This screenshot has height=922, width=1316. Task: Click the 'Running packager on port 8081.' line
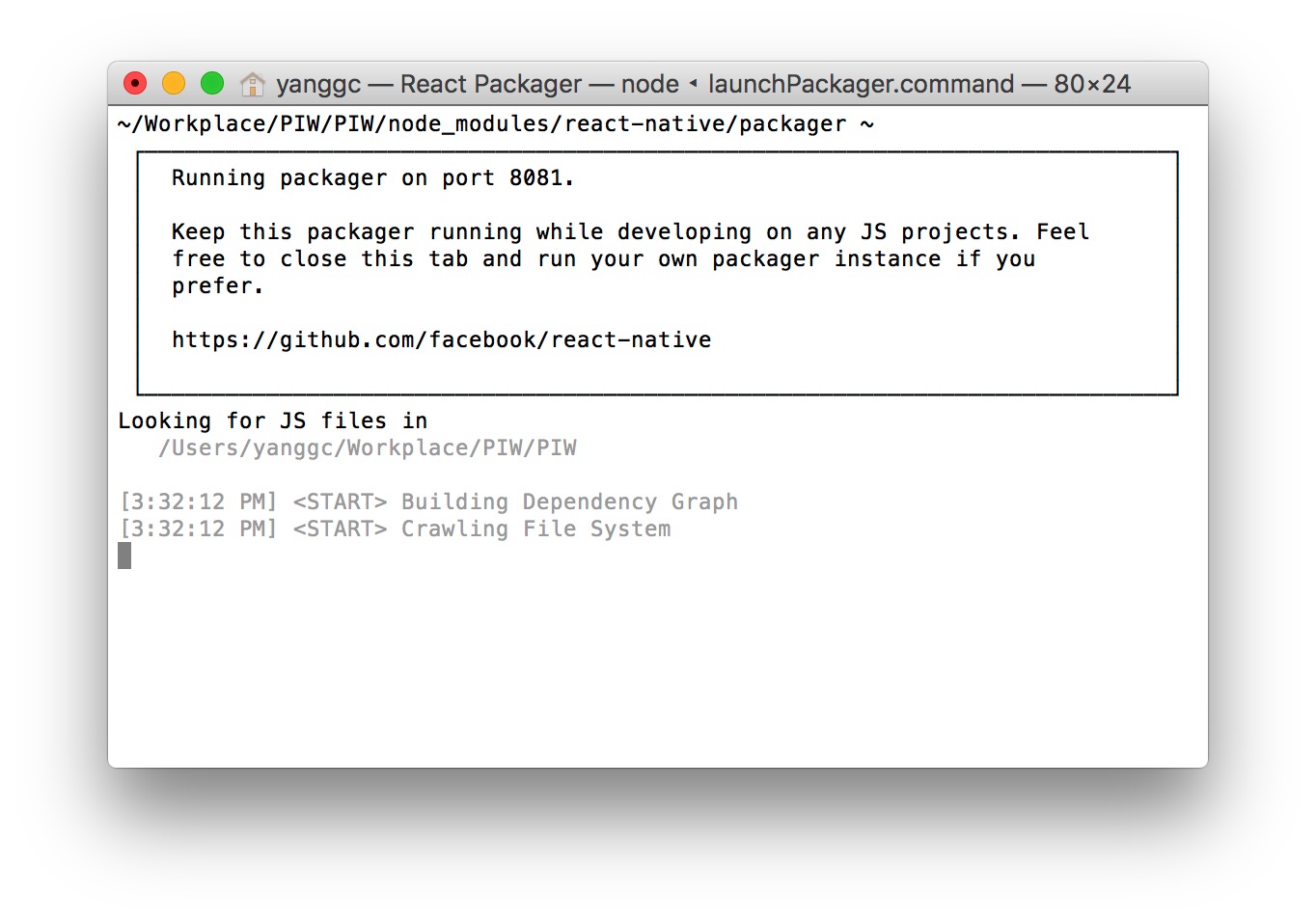(372, 178)
